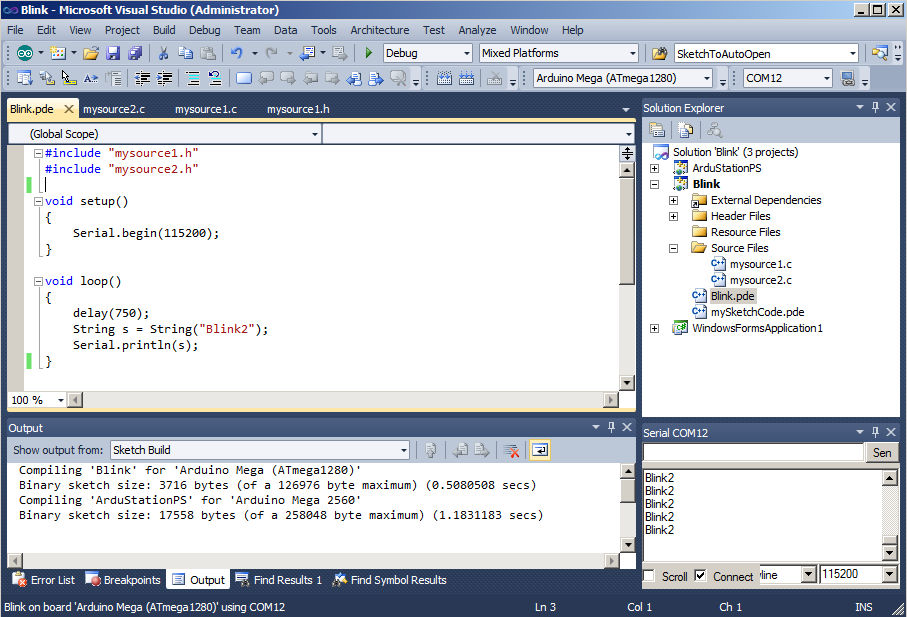This screenshot has height=617, width=907.
Task: Toggle a bookmark with the blue rectangle icon
Action: tap(244, 78)
